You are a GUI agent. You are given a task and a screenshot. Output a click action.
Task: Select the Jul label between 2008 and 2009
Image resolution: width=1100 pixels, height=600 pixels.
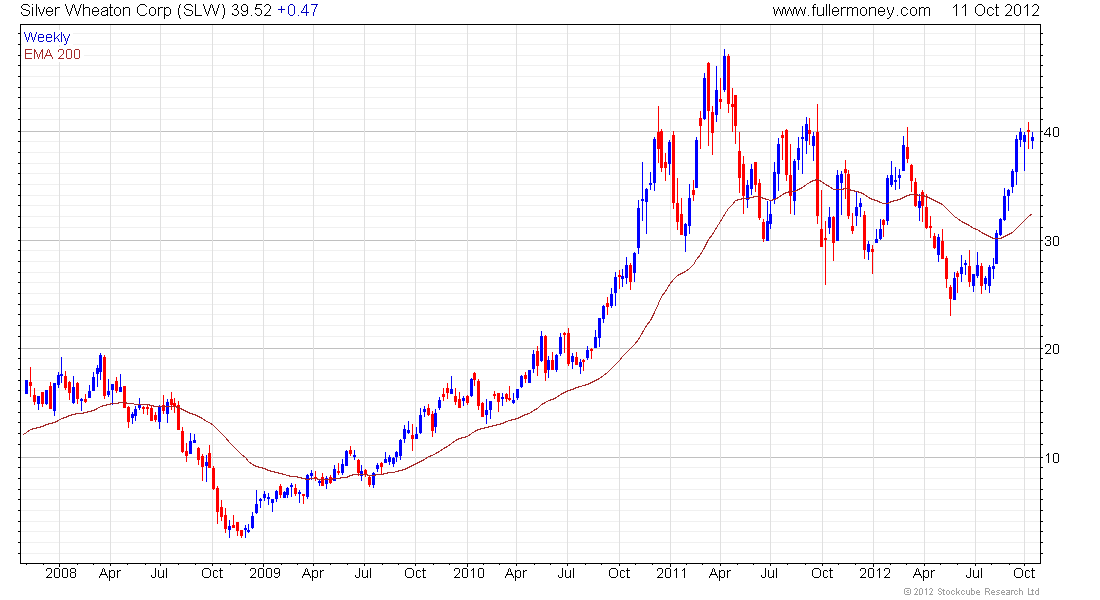click(160, 573)
